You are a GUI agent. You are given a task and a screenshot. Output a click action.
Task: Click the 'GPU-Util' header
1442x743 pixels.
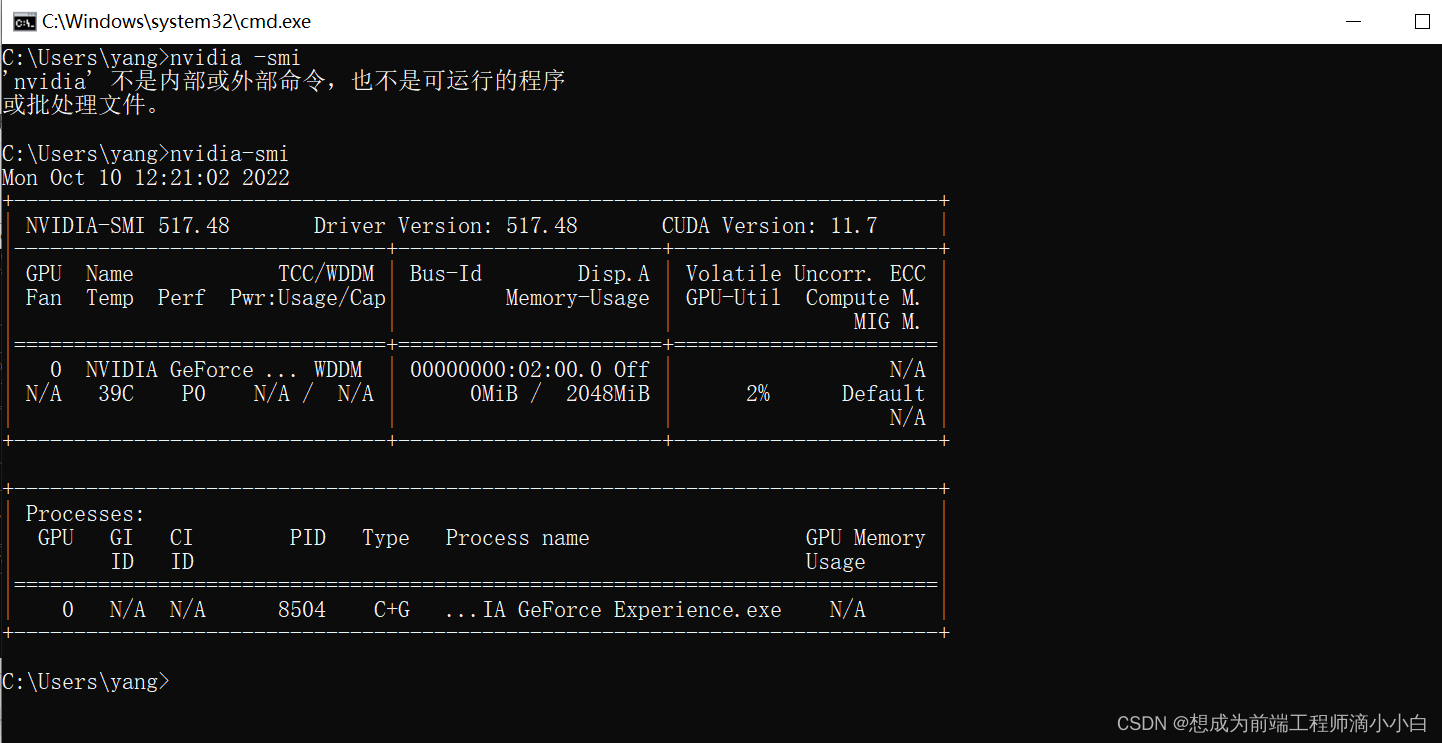click(x=733, y=298)
